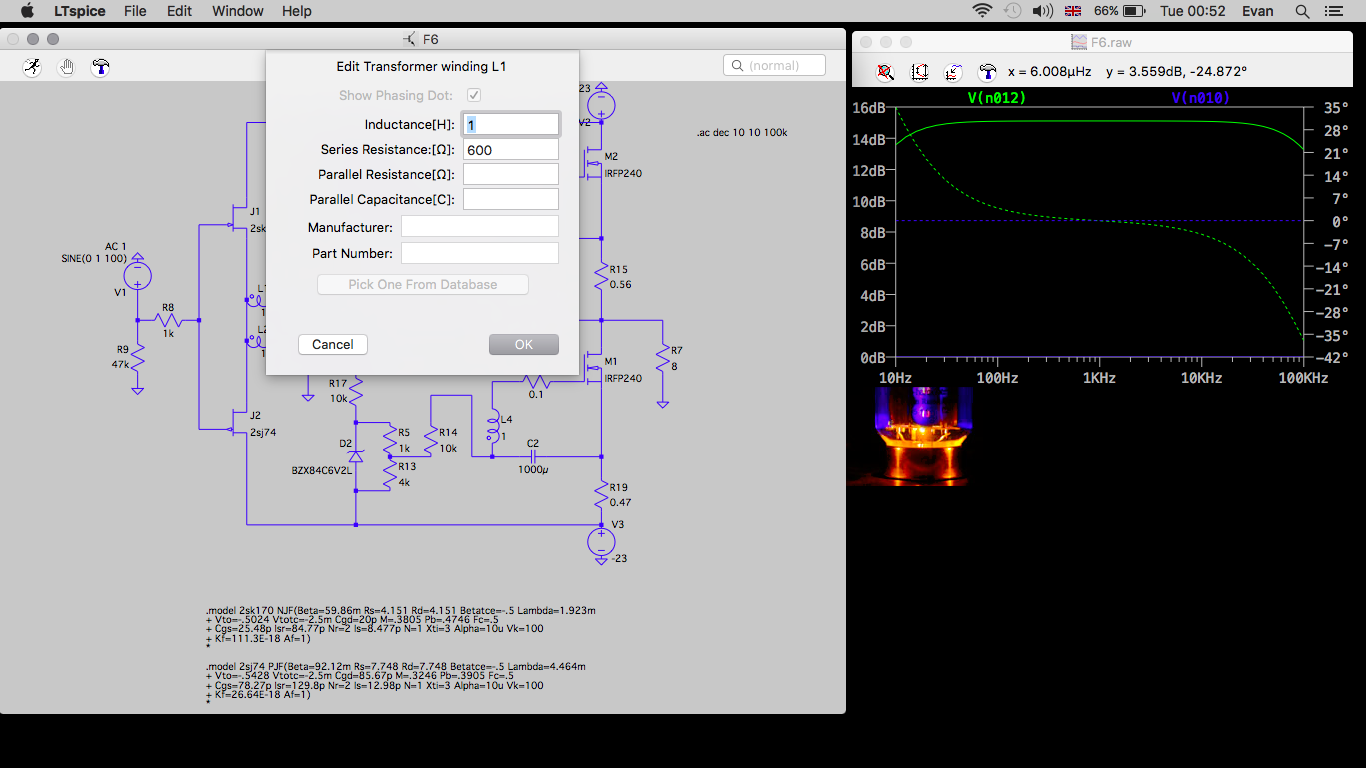Open the File menu

(135, 11)
